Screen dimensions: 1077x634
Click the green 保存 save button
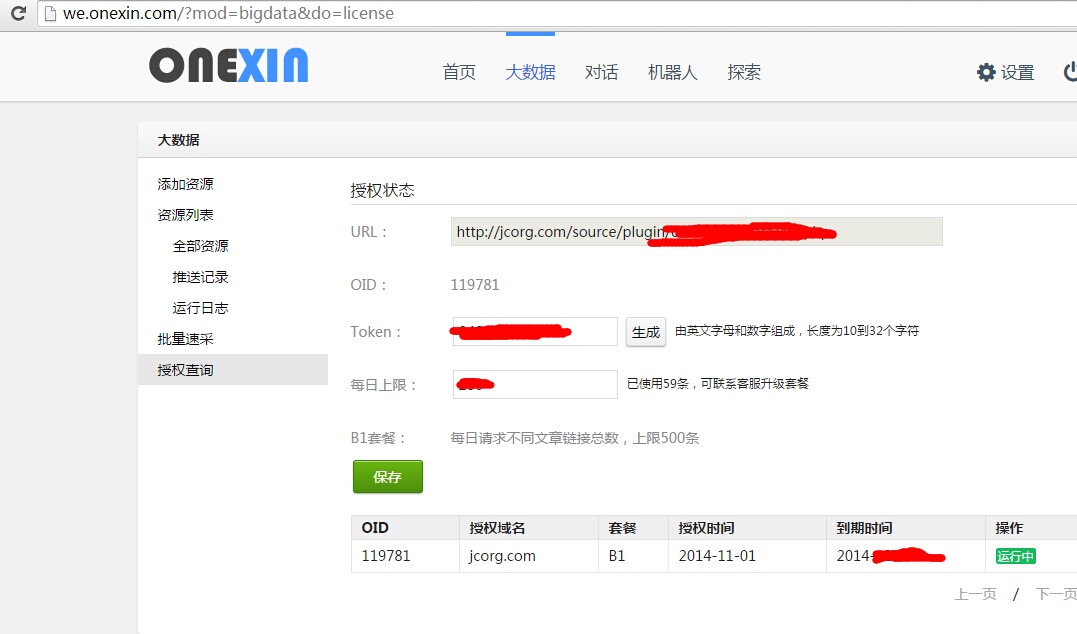pyautogui.click(x=387, y=477)
